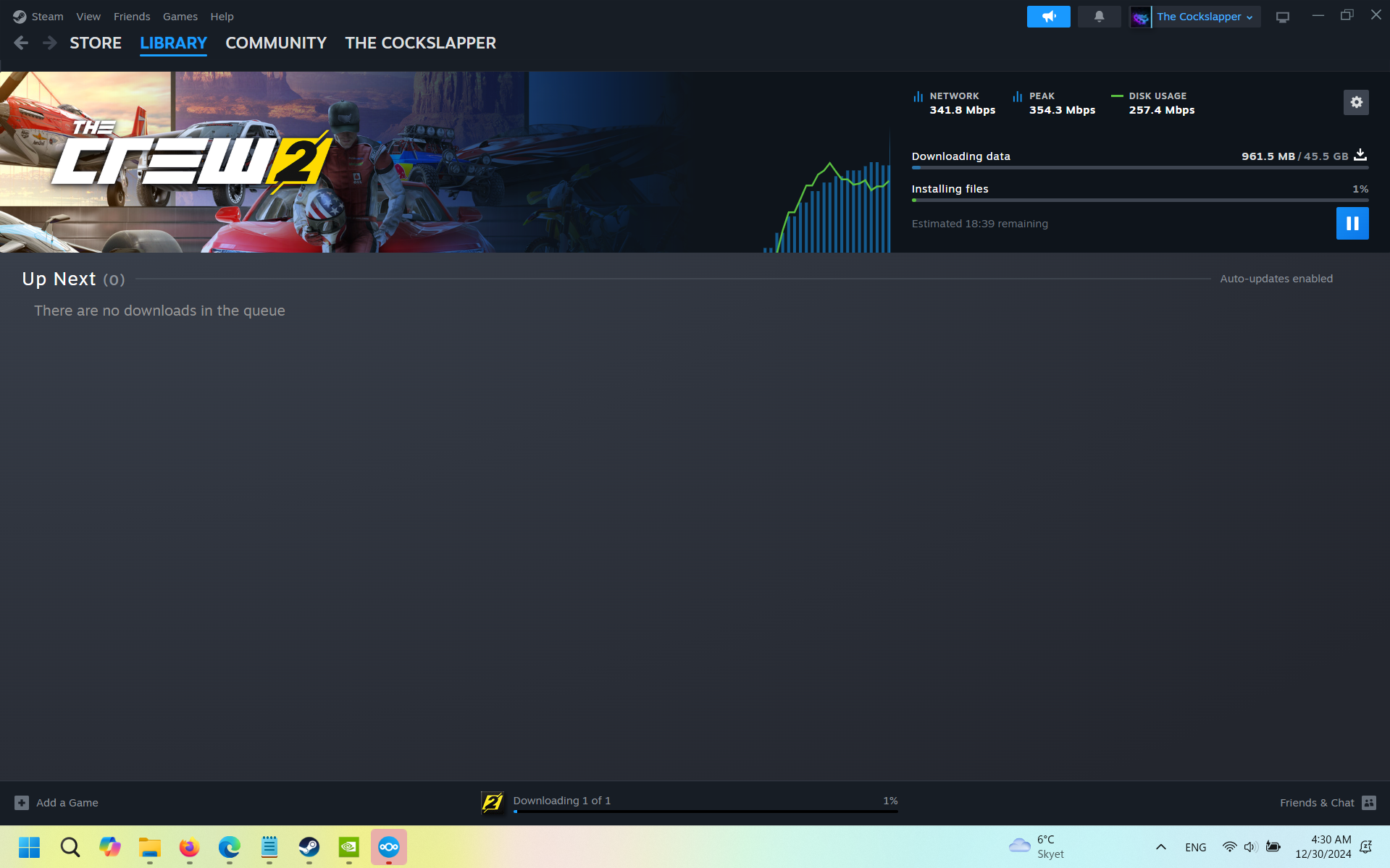1390x868 pixels.
Task: Click the DISK USAGE 257.4 Mbps stat
Action: point(1153,104)
